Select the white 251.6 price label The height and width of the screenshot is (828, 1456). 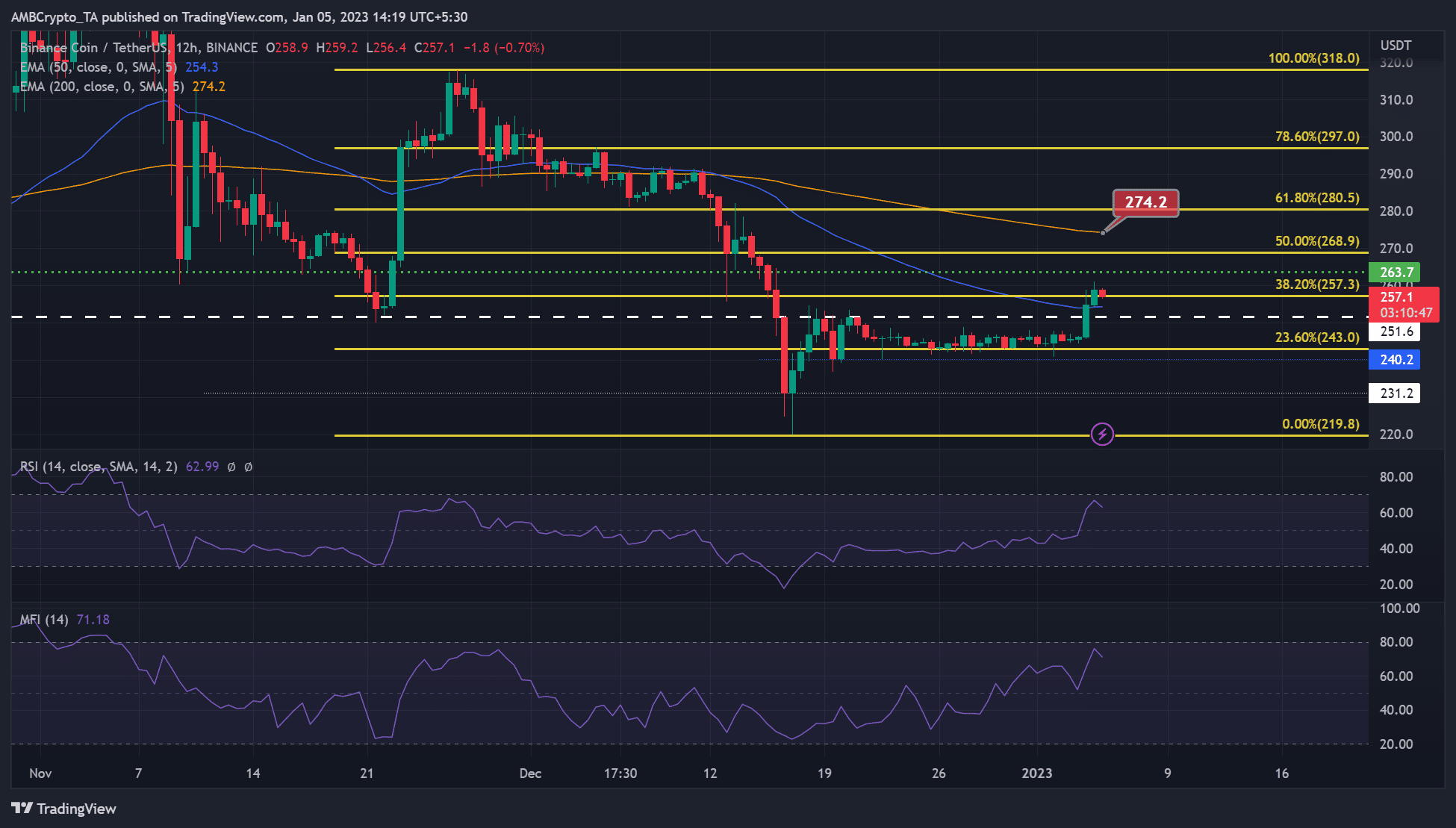(x=1395, y=331)
